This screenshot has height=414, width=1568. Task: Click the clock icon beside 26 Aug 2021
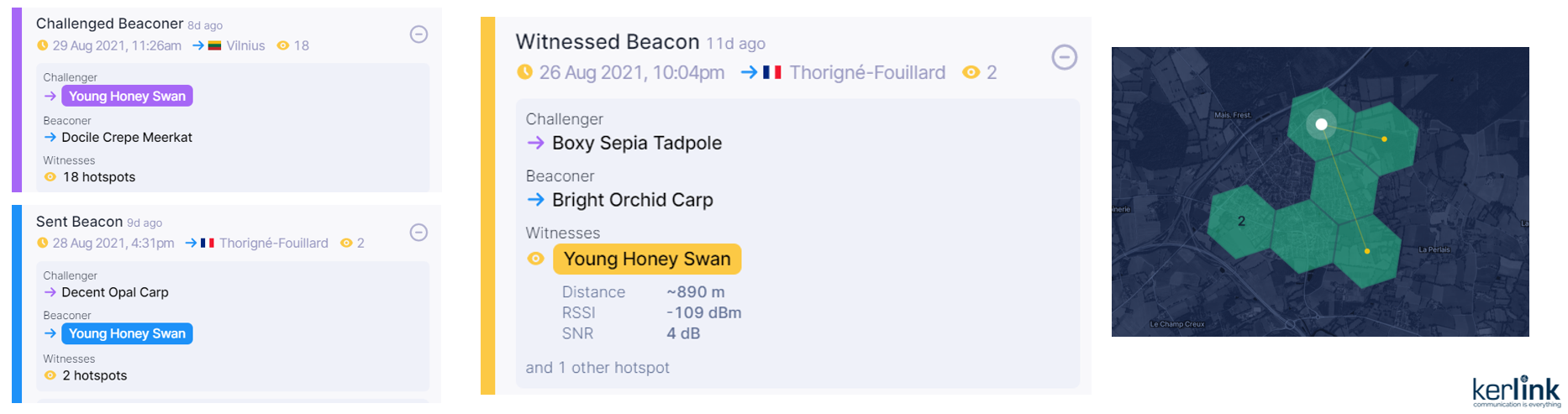(x=525, y=72)
